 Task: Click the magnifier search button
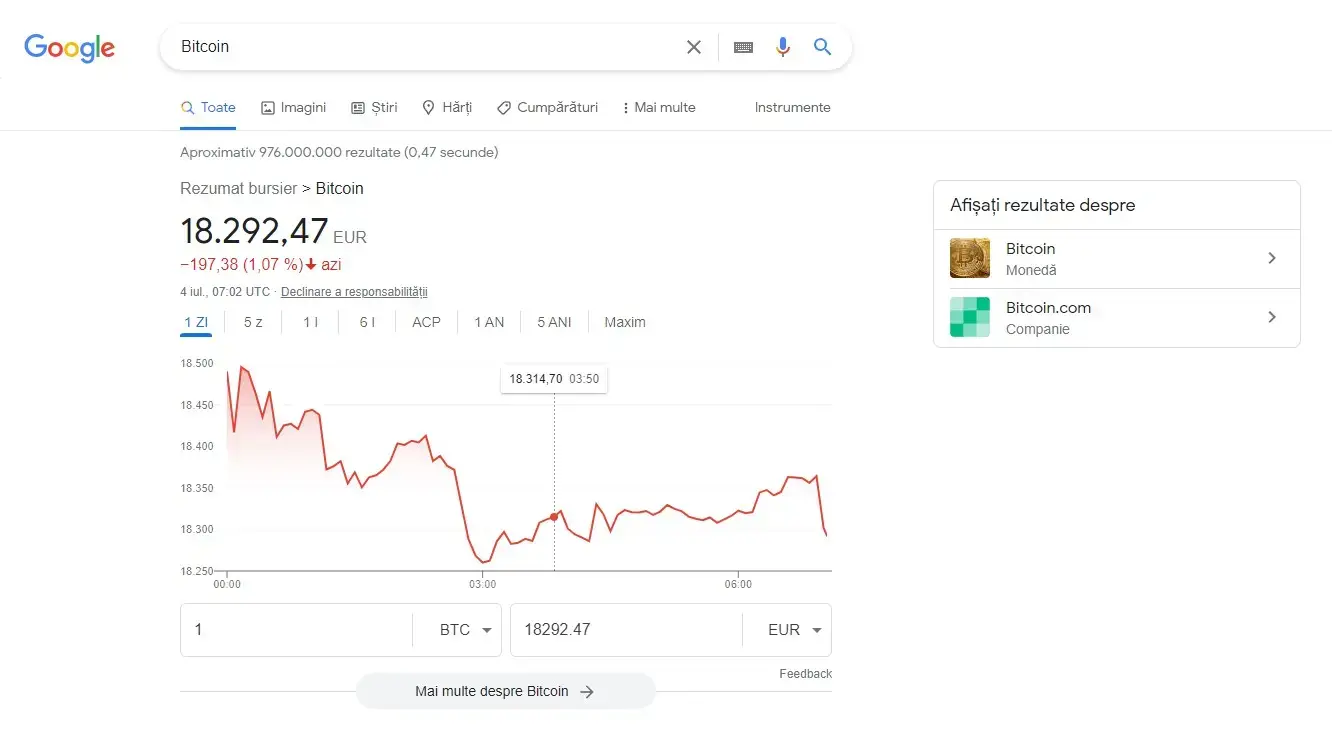(x=822, y=47)
